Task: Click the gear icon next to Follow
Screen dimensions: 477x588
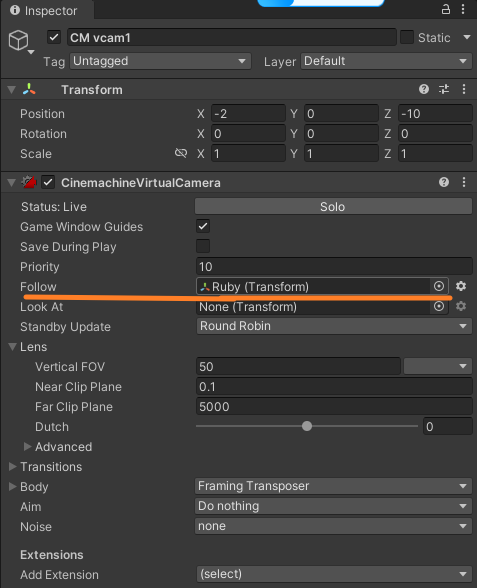Action: (x=461, y=286)
